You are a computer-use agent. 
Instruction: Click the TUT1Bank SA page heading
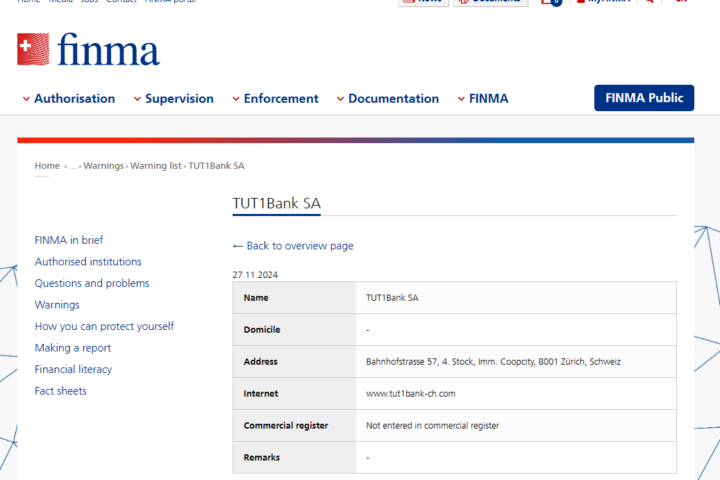(x=276, y=203)
